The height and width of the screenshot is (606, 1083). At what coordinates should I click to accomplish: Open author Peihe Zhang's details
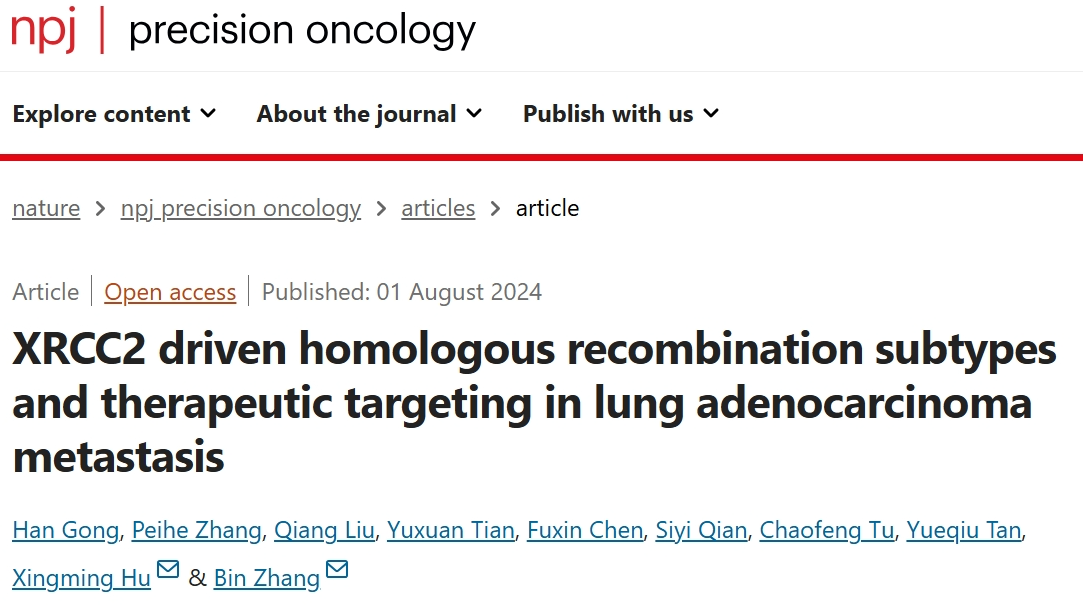pos(197,530)
